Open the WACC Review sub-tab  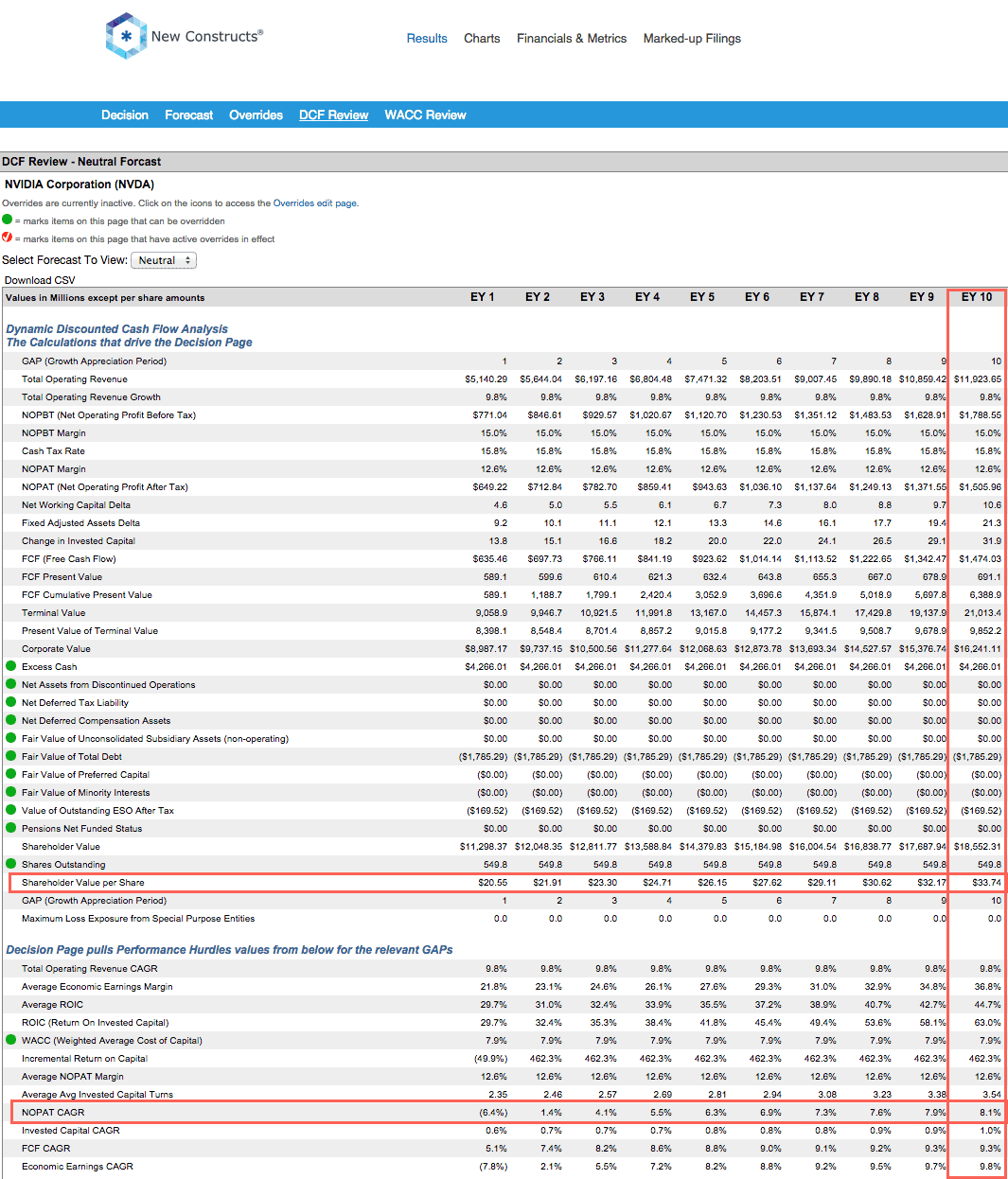pos(425,115)
